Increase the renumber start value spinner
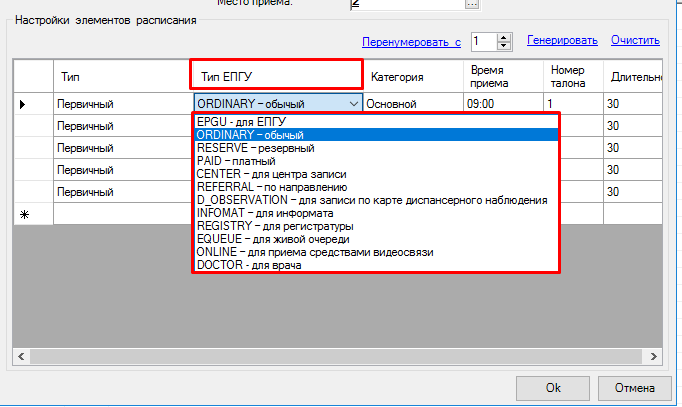The image size is (682, 407). (505, 37)
